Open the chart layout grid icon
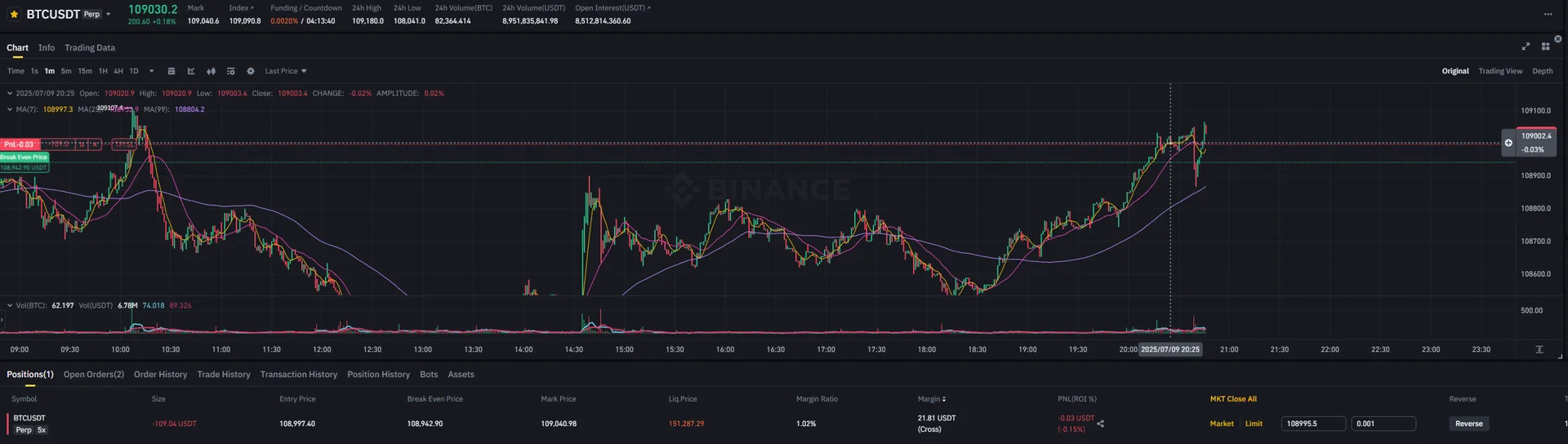The height and width of the screenshot is (444, 1568). (1545, 47)
